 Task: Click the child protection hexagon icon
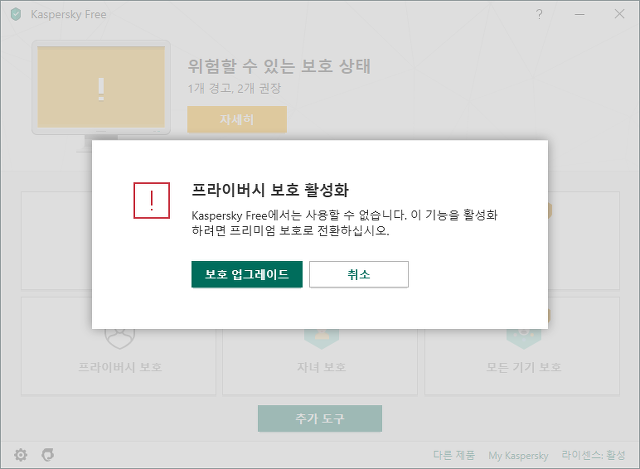pos(322,339)
